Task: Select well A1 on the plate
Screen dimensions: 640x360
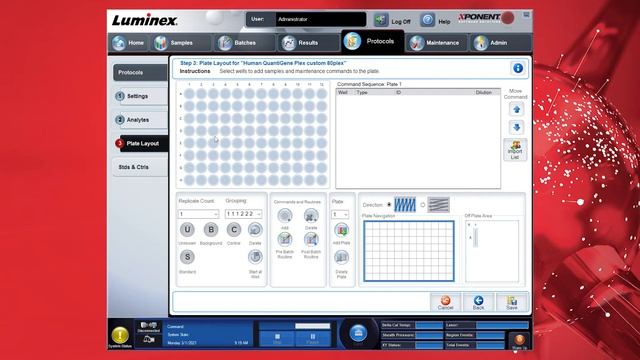Action: tap(189, 94)
